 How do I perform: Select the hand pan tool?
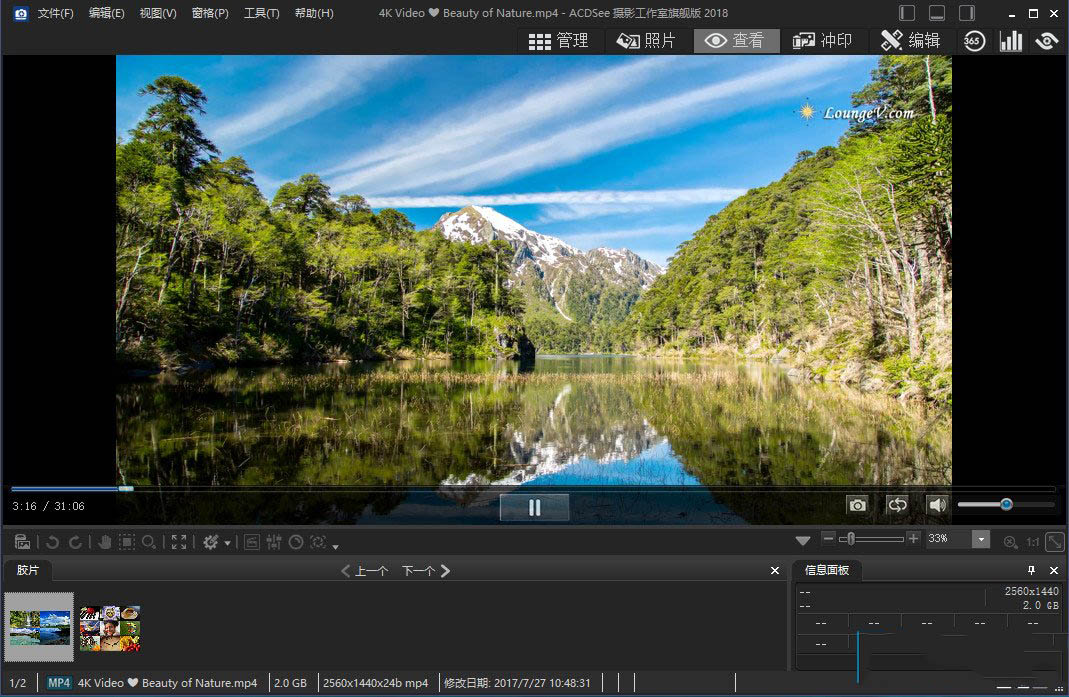tap(105, 542)
